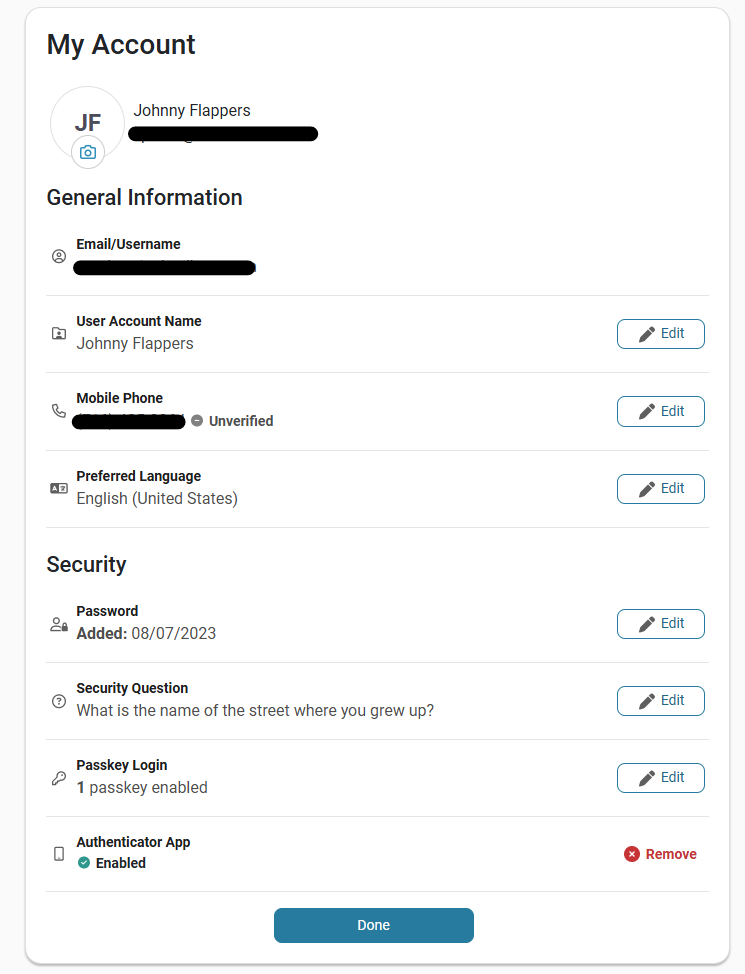Screen dimensions: 745x974
Task: Click the User Account Name card icon
Action: pyautogui.click(x=59, y=333)
